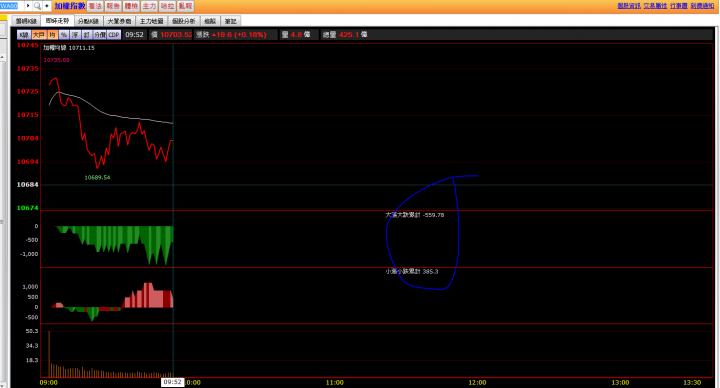The height and width of the screenshot is (388, 720).
Task: Click the 10703.52 price value in the info bar
Action: pos(176,35)
